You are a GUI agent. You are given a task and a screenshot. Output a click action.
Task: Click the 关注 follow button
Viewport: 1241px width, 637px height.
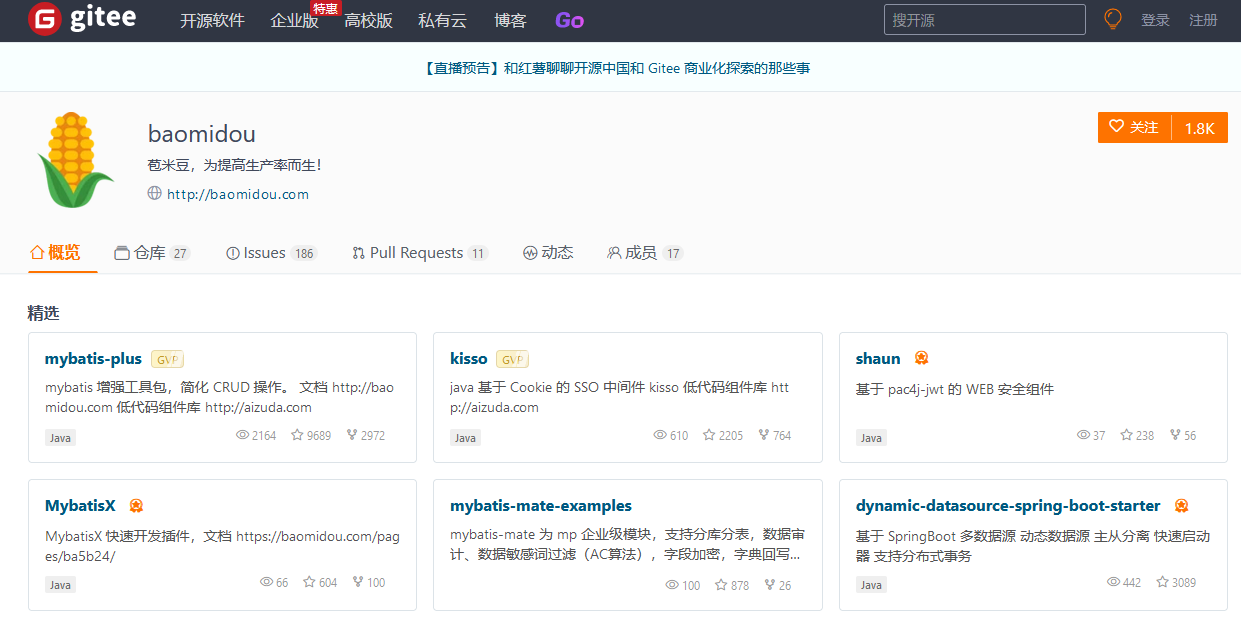click(x=1134, y=127)
